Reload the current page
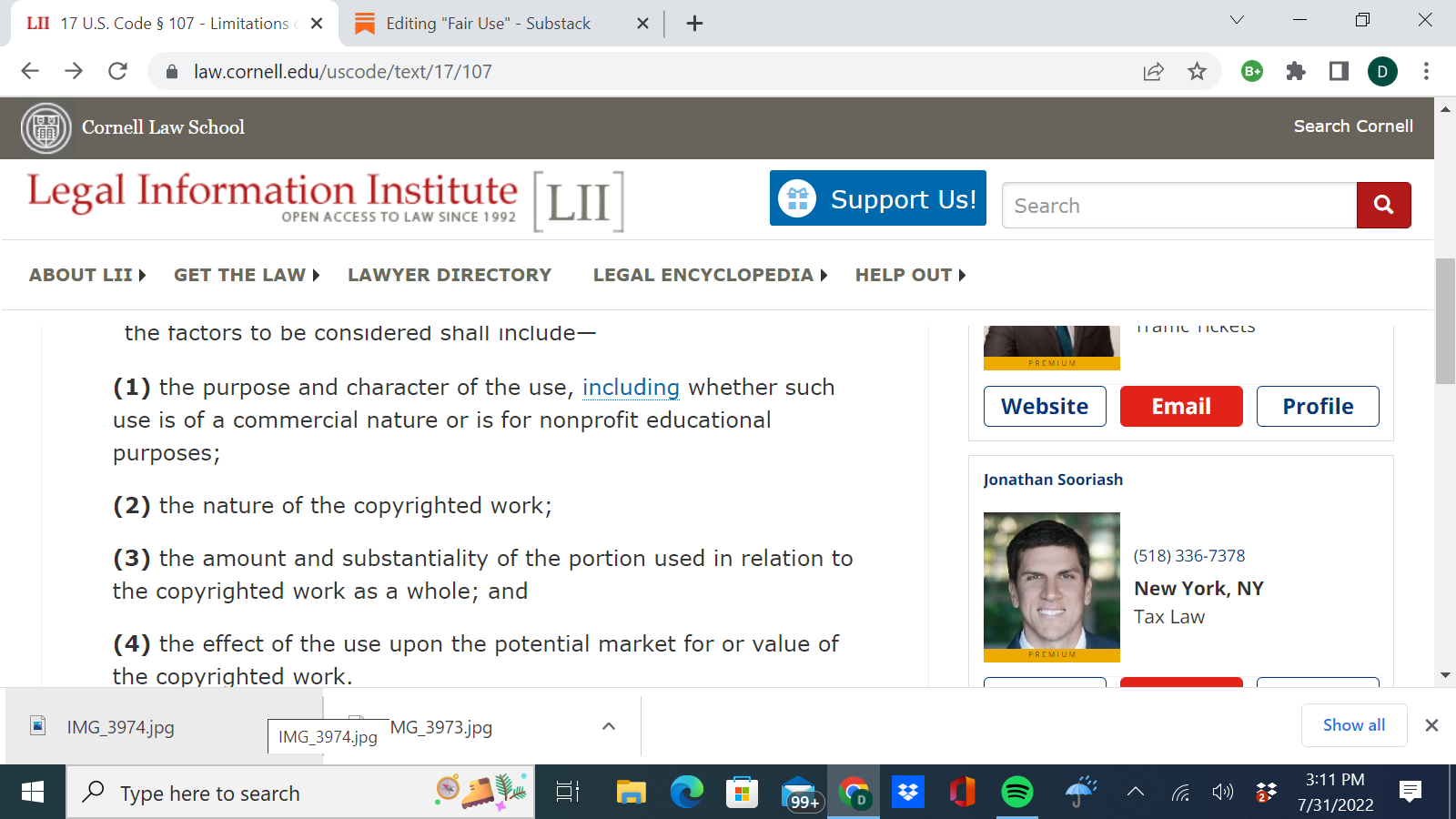The height and width of the screenshot is (819, 1456). tap(117, 70)
